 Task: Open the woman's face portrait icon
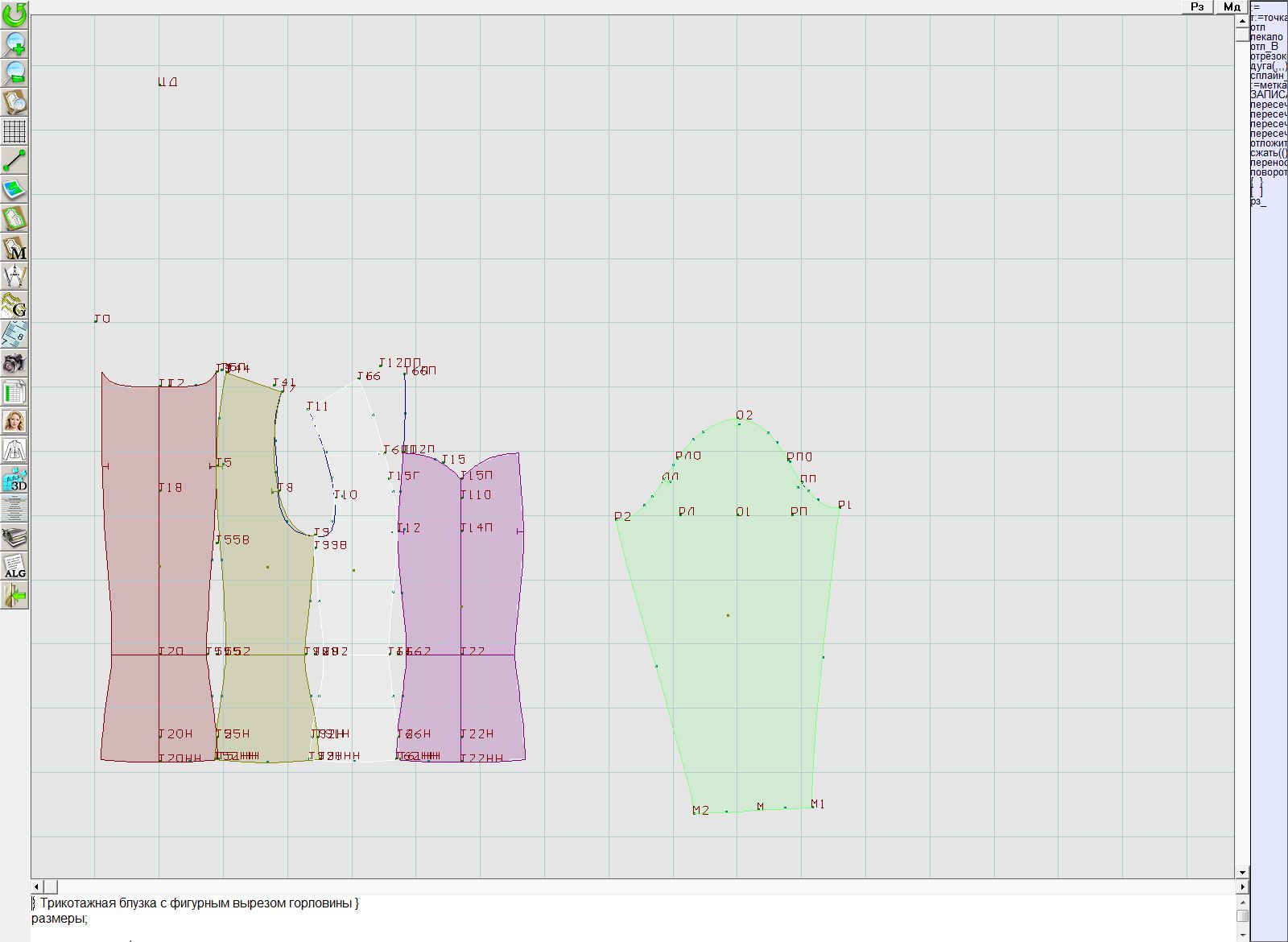click(14, 421)
